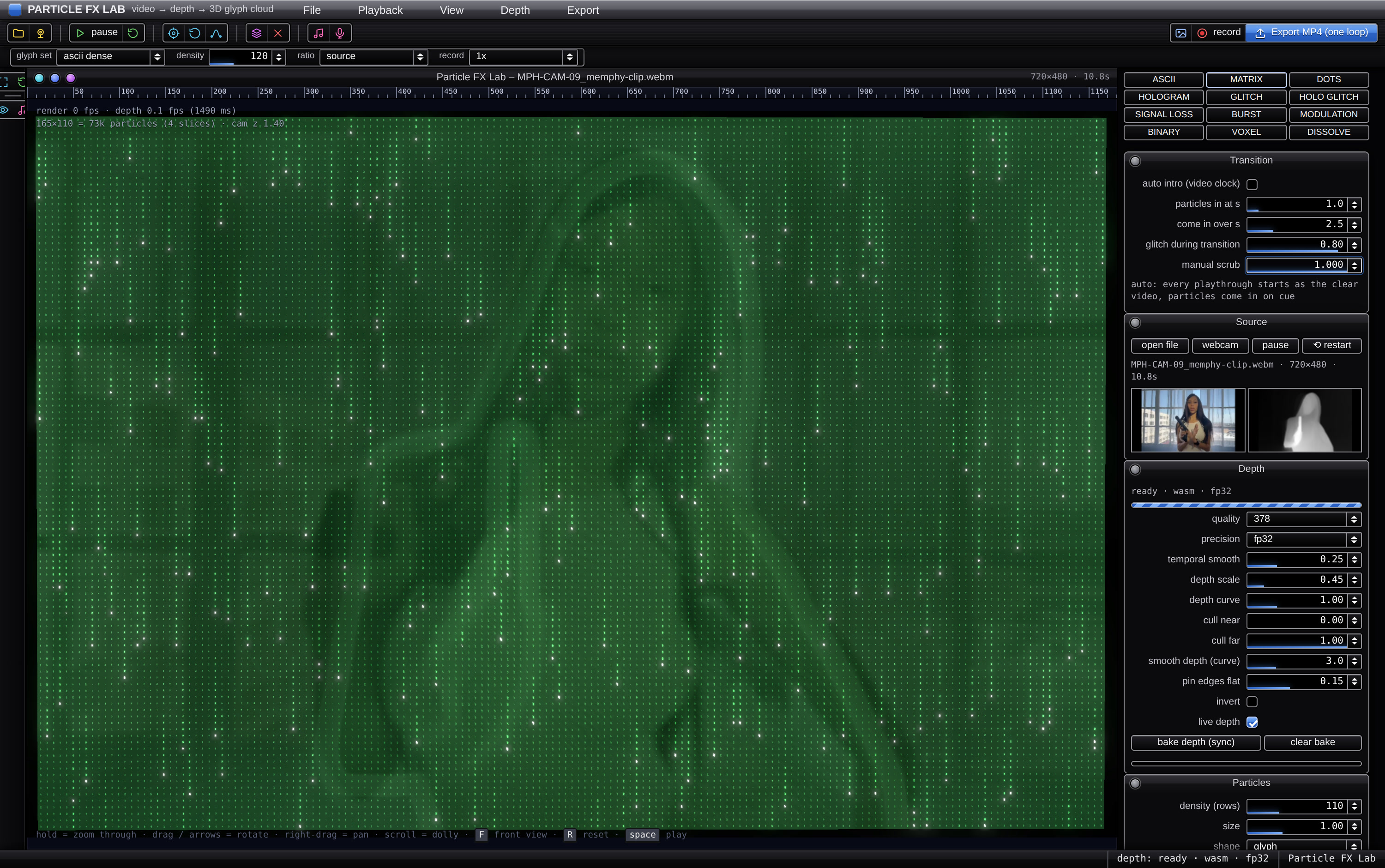Screen dimensions: 1385x868
Task: Click the eye icon in the left strip
Action: tap(5, 109)
